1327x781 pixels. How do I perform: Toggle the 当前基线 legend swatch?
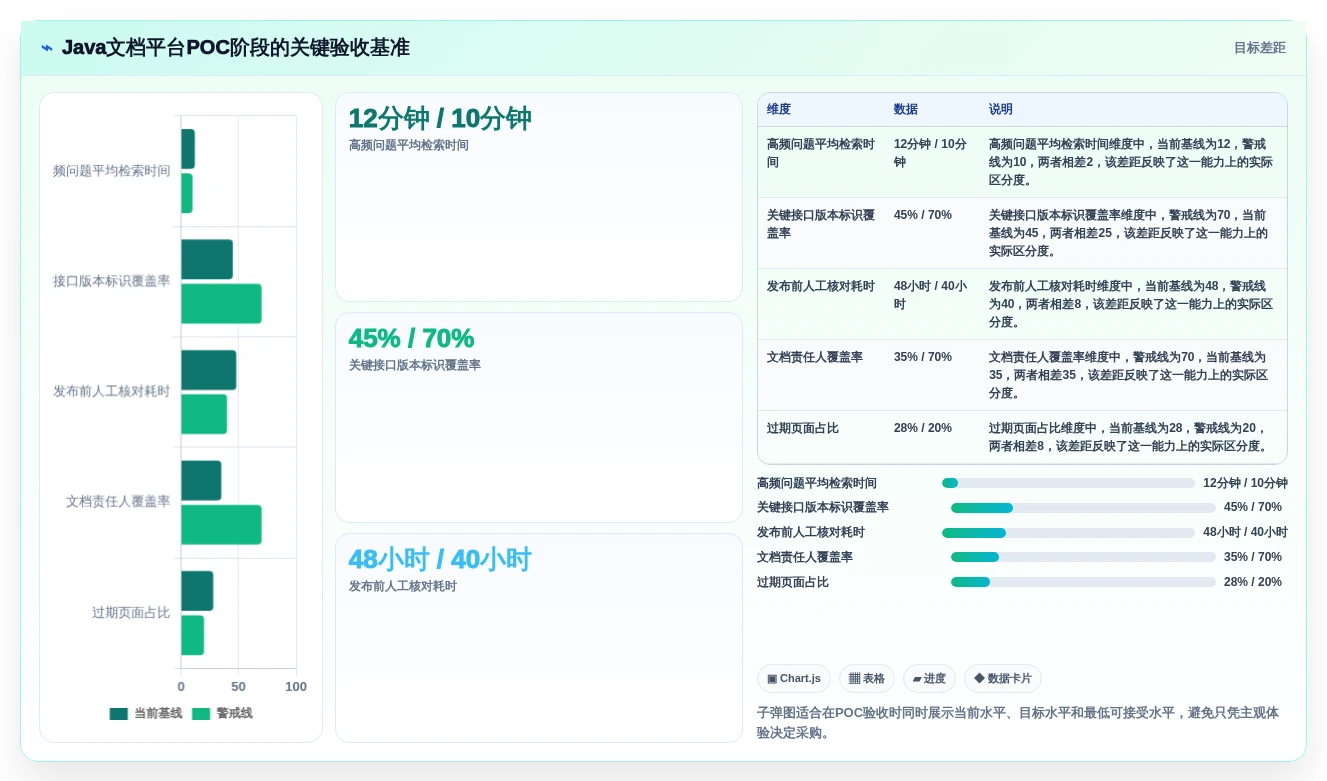119,714
